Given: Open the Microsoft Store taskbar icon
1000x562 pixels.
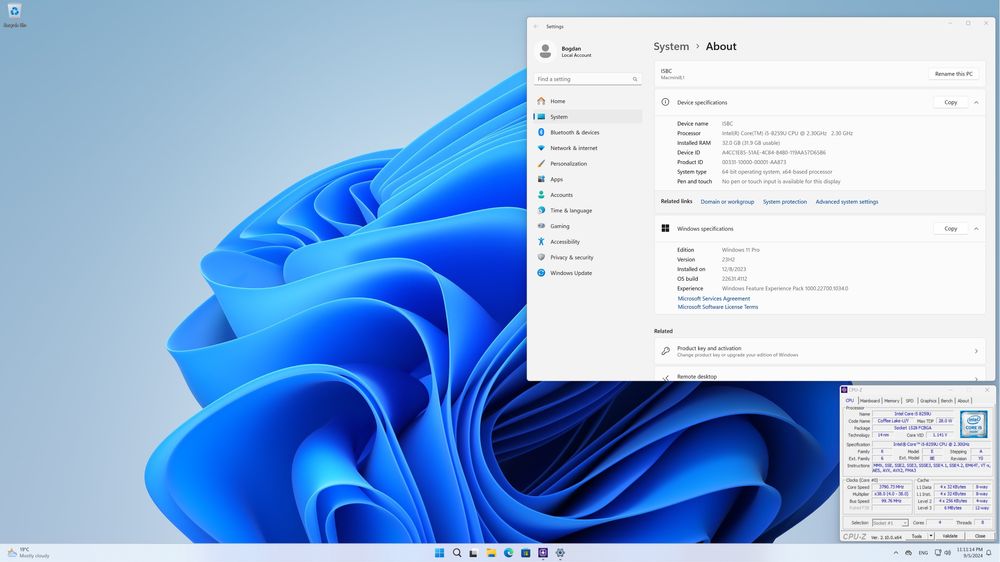Looking at the screenshot, I should (x=526, y=553).
